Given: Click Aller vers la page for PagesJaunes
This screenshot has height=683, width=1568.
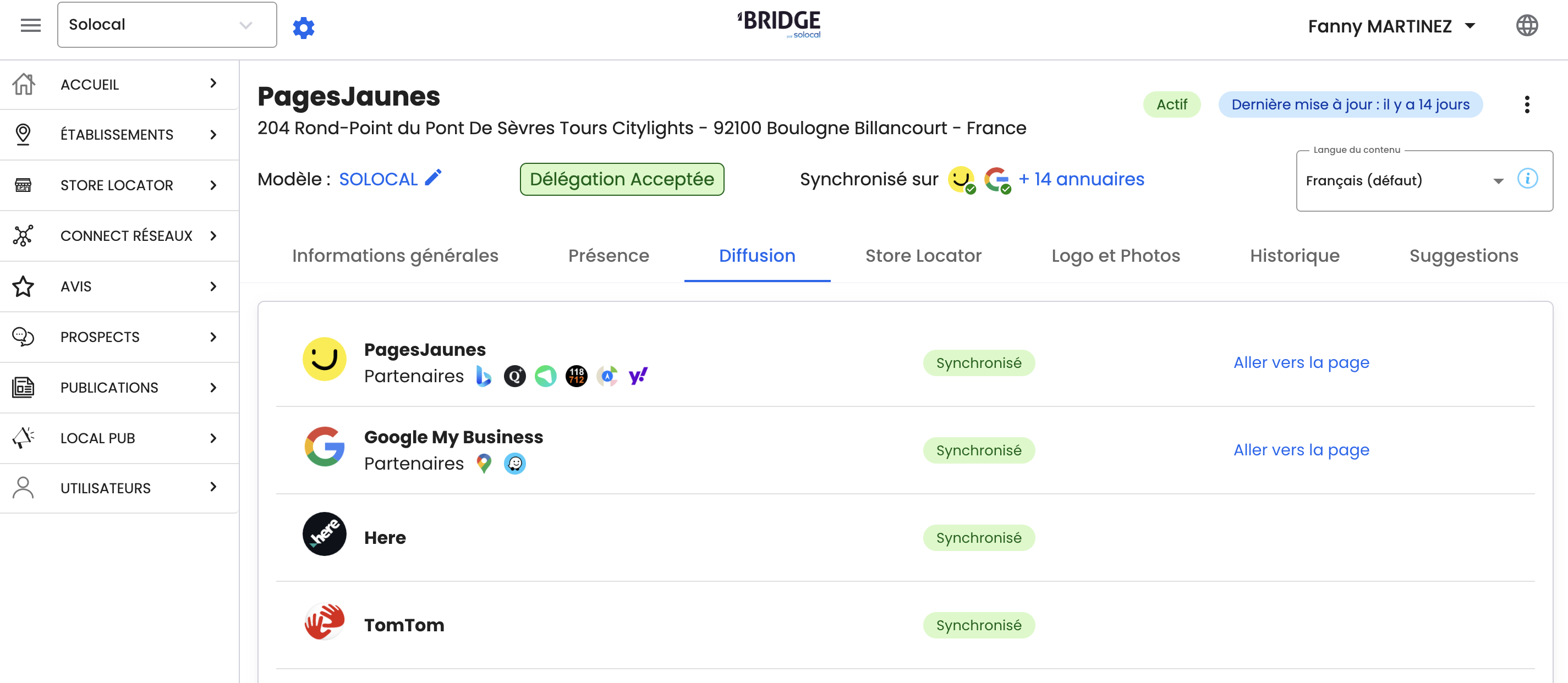Looking at the screenshot, I should 1301,362.
